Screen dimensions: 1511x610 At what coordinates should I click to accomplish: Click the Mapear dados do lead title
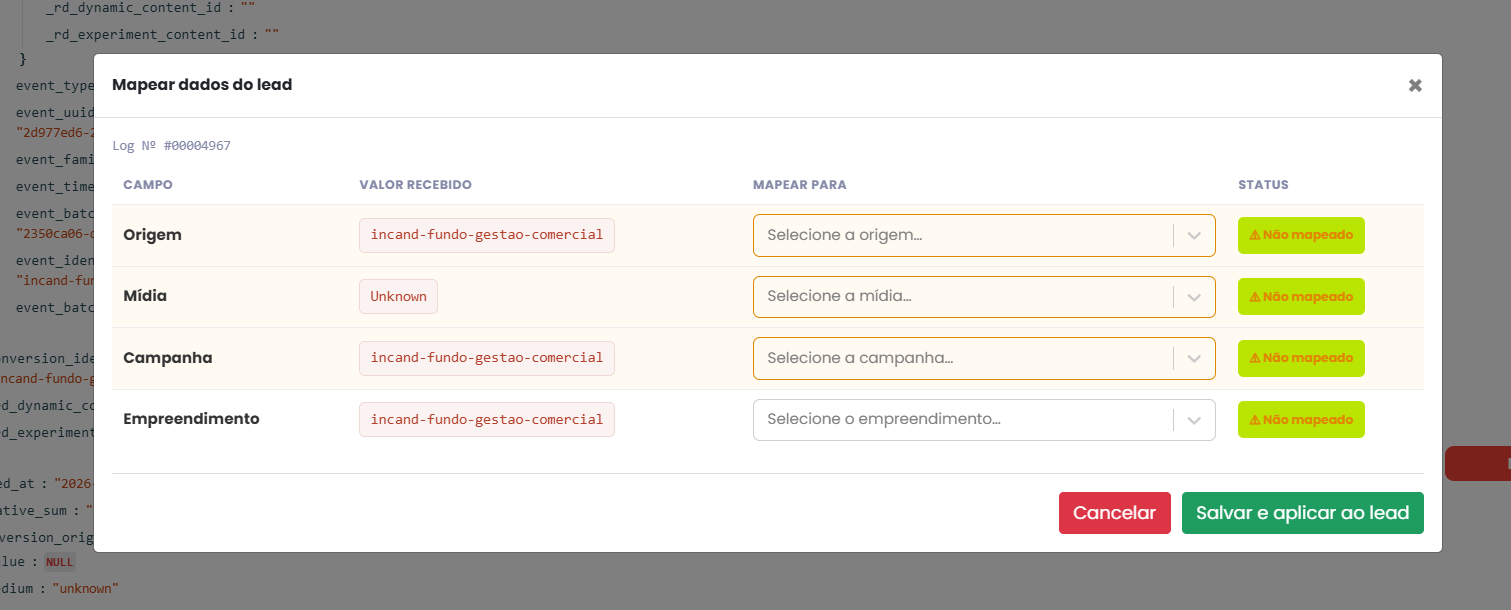click(202, 85)
